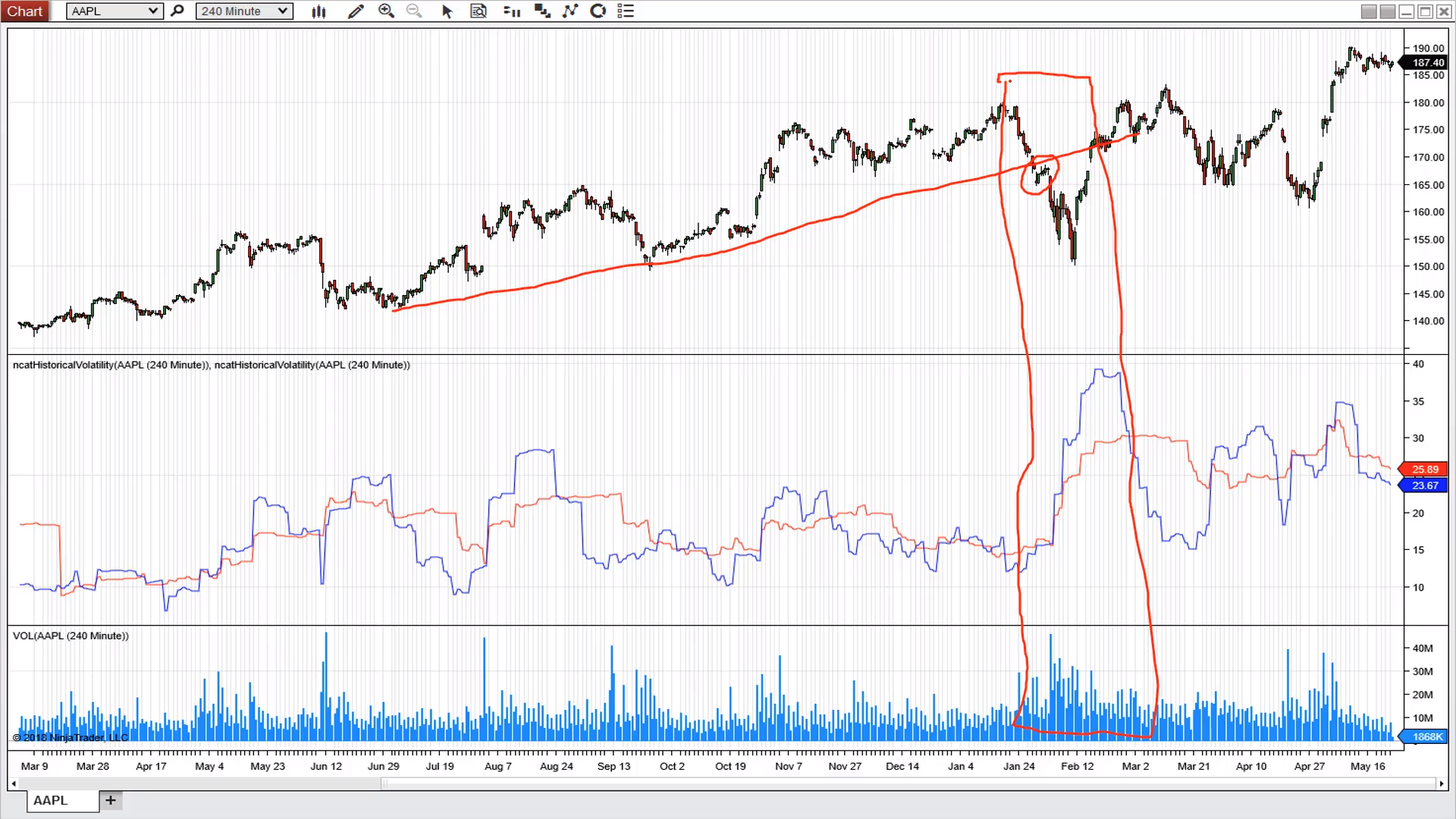The image size is (1456, 819).
Task: Reload chart data with circular arrow icon
Action: [598, 11]
